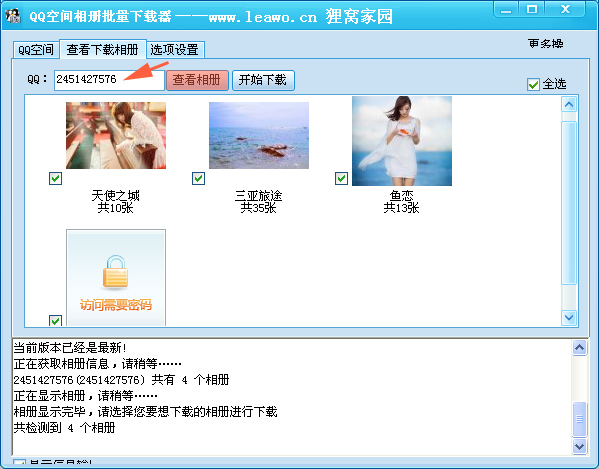Click the log panel scrollbar thumb
Viewport: 599px width, 469px height.
click(x=580, y=419)
